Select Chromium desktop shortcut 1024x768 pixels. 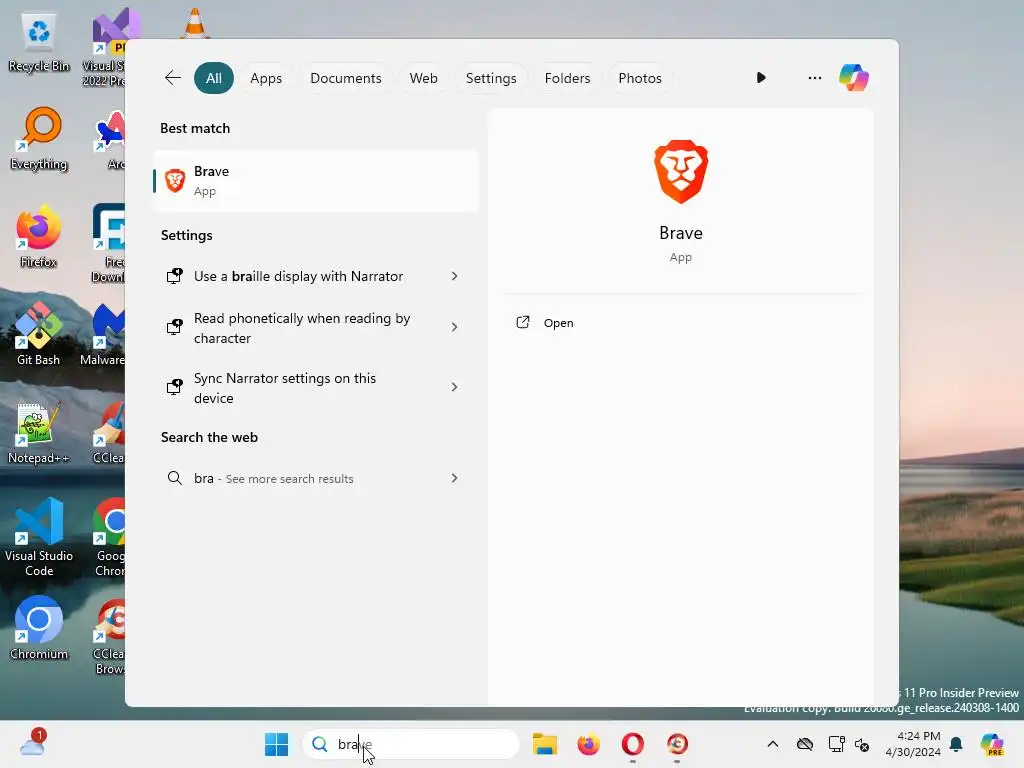39,629
